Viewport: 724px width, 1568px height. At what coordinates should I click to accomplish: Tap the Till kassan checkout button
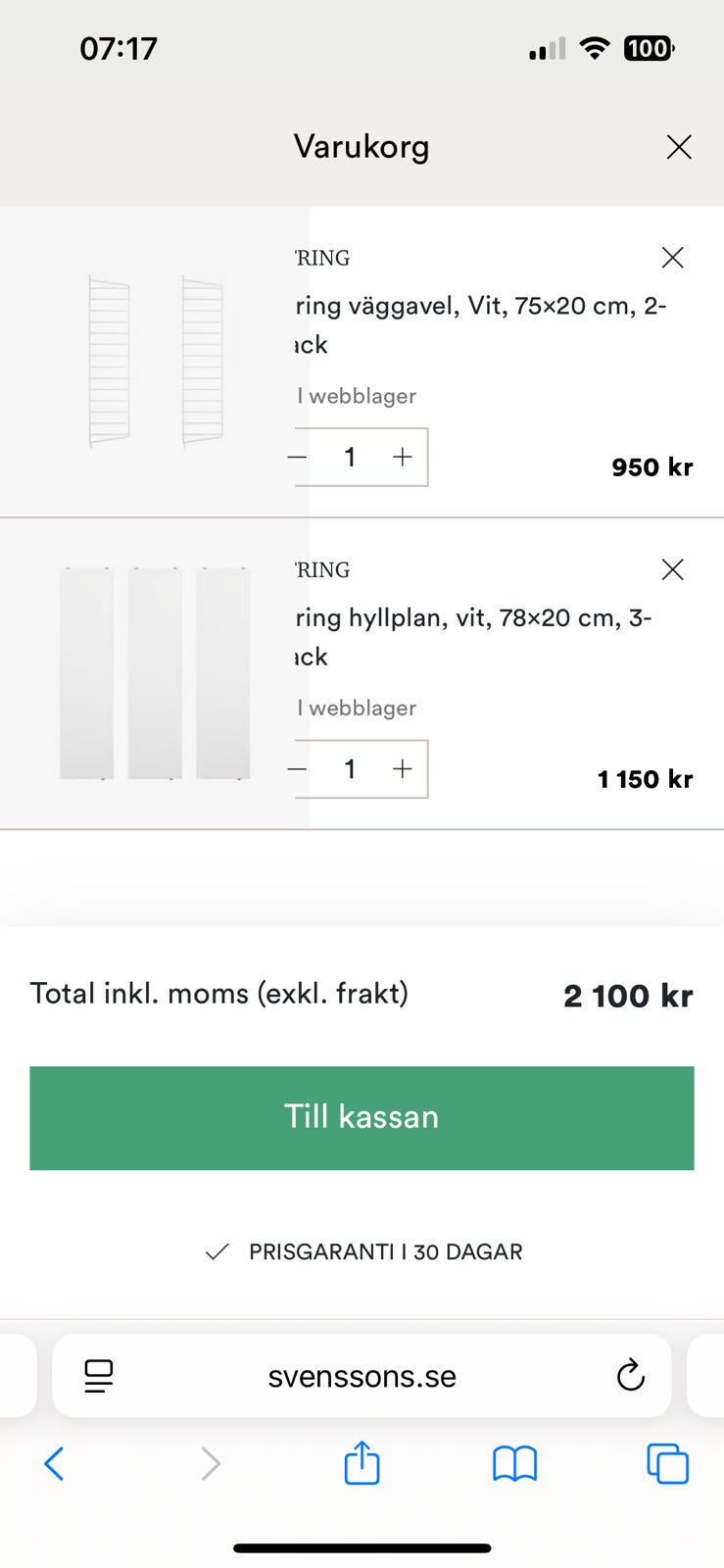(362, 1117)
